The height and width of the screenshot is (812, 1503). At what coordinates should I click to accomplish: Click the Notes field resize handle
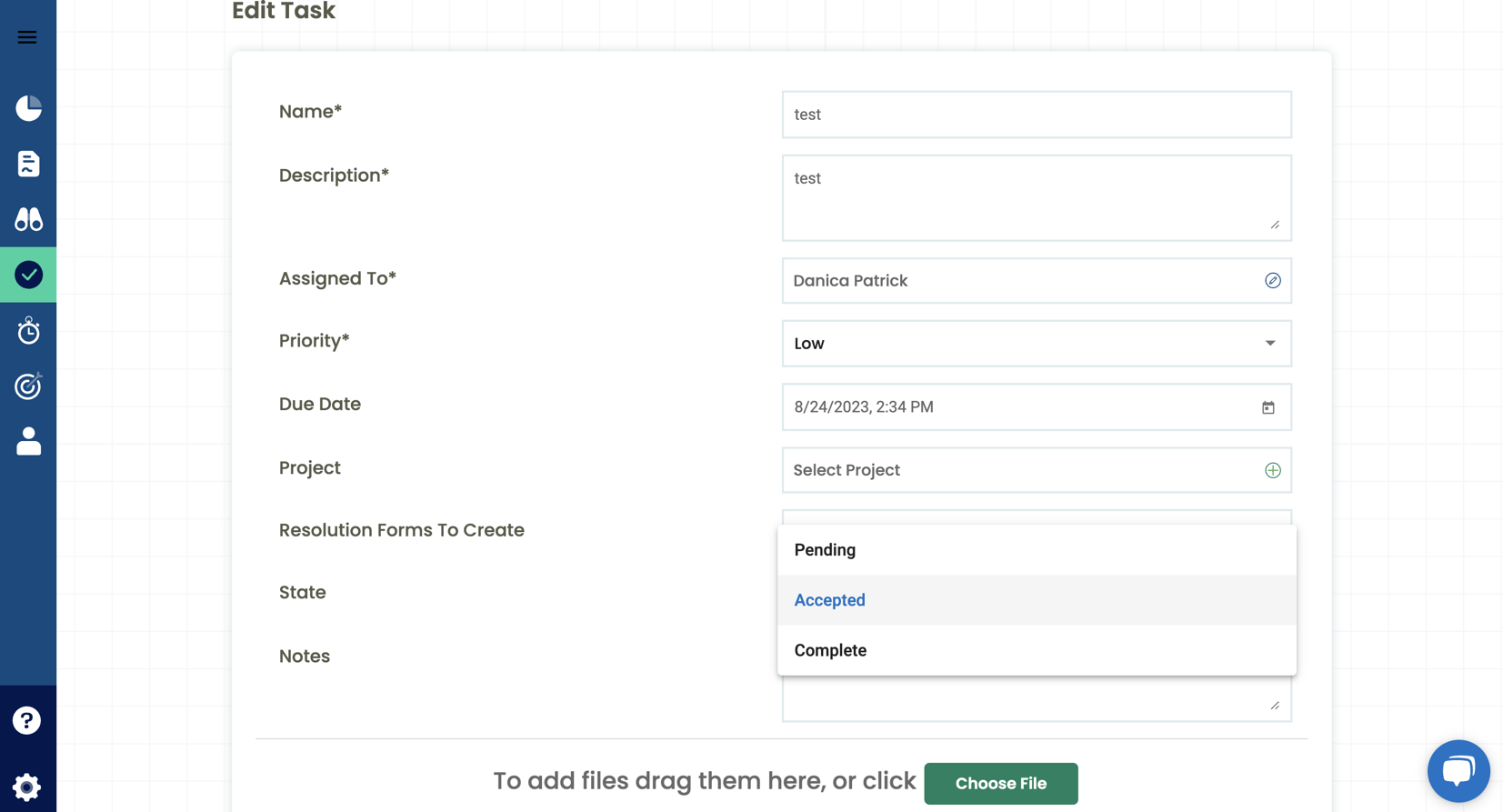click(1275, 705)
